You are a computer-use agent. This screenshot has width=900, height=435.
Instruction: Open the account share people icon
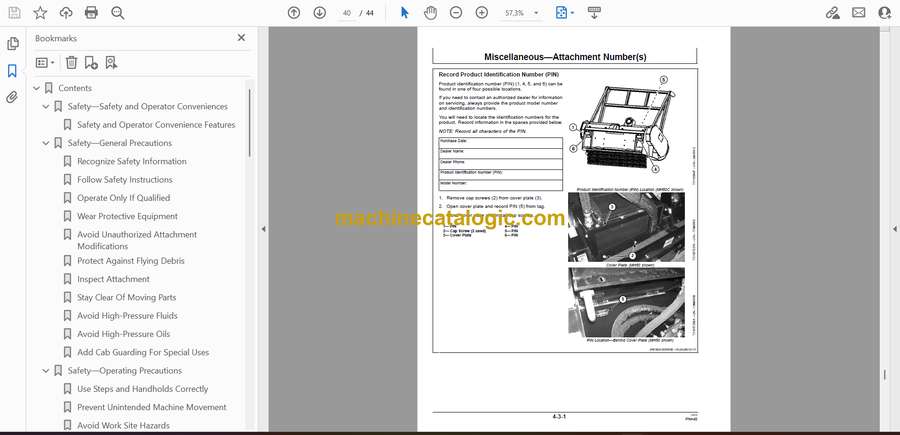[x=885, y=13]
